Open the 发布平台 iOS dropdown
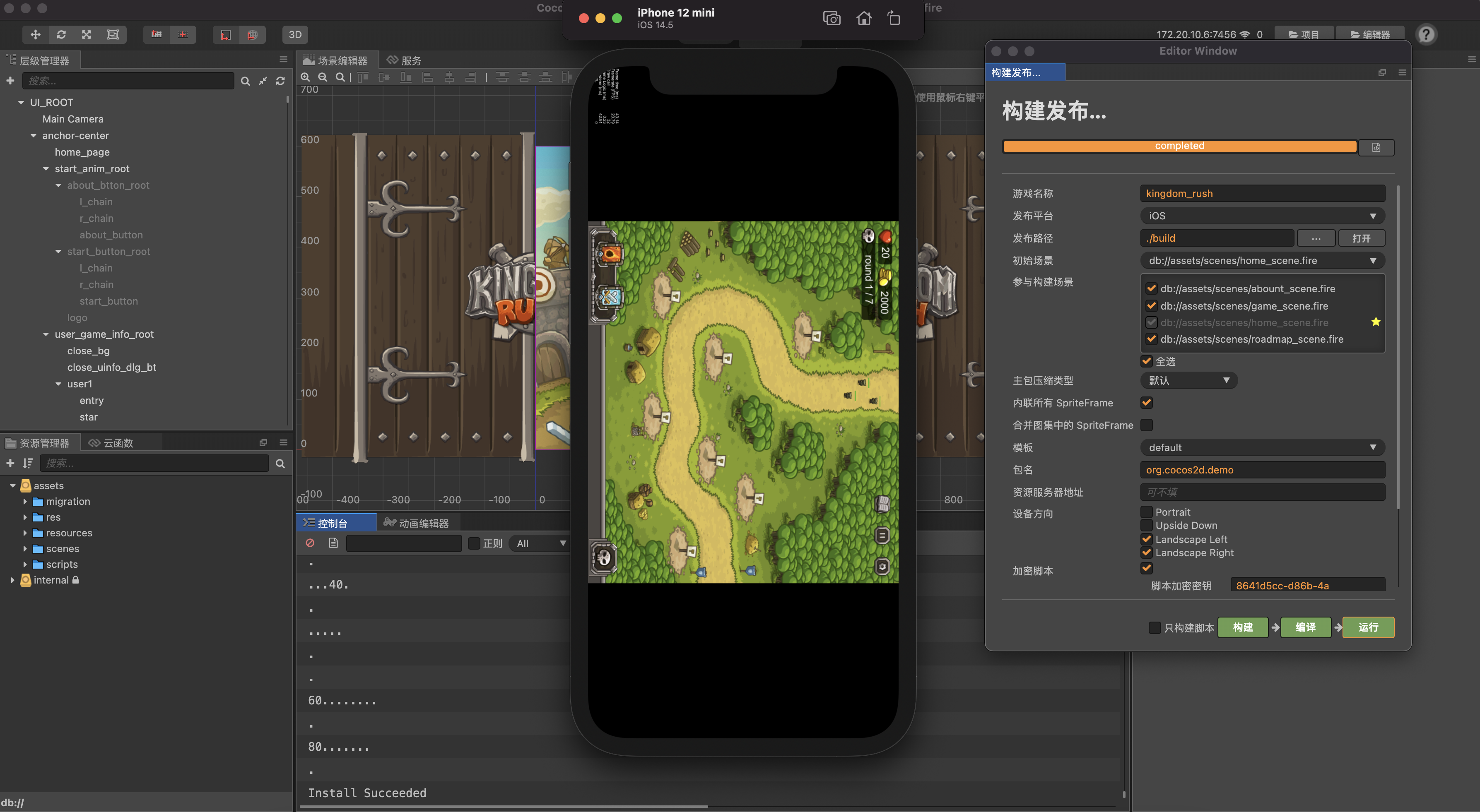 [x=1262, y=216]
